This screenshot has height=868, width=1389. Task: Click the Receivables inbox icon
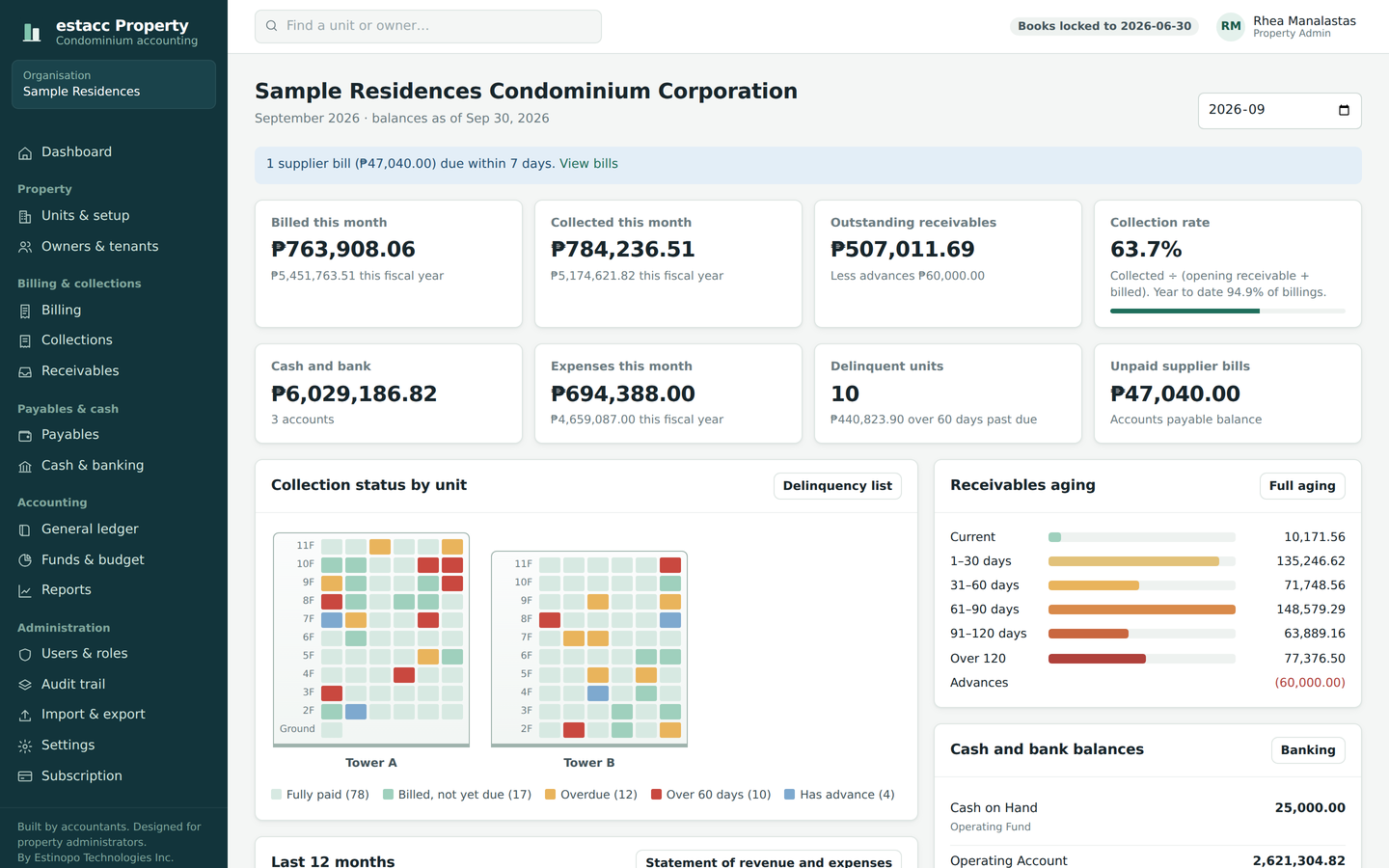tap(25, 372)
